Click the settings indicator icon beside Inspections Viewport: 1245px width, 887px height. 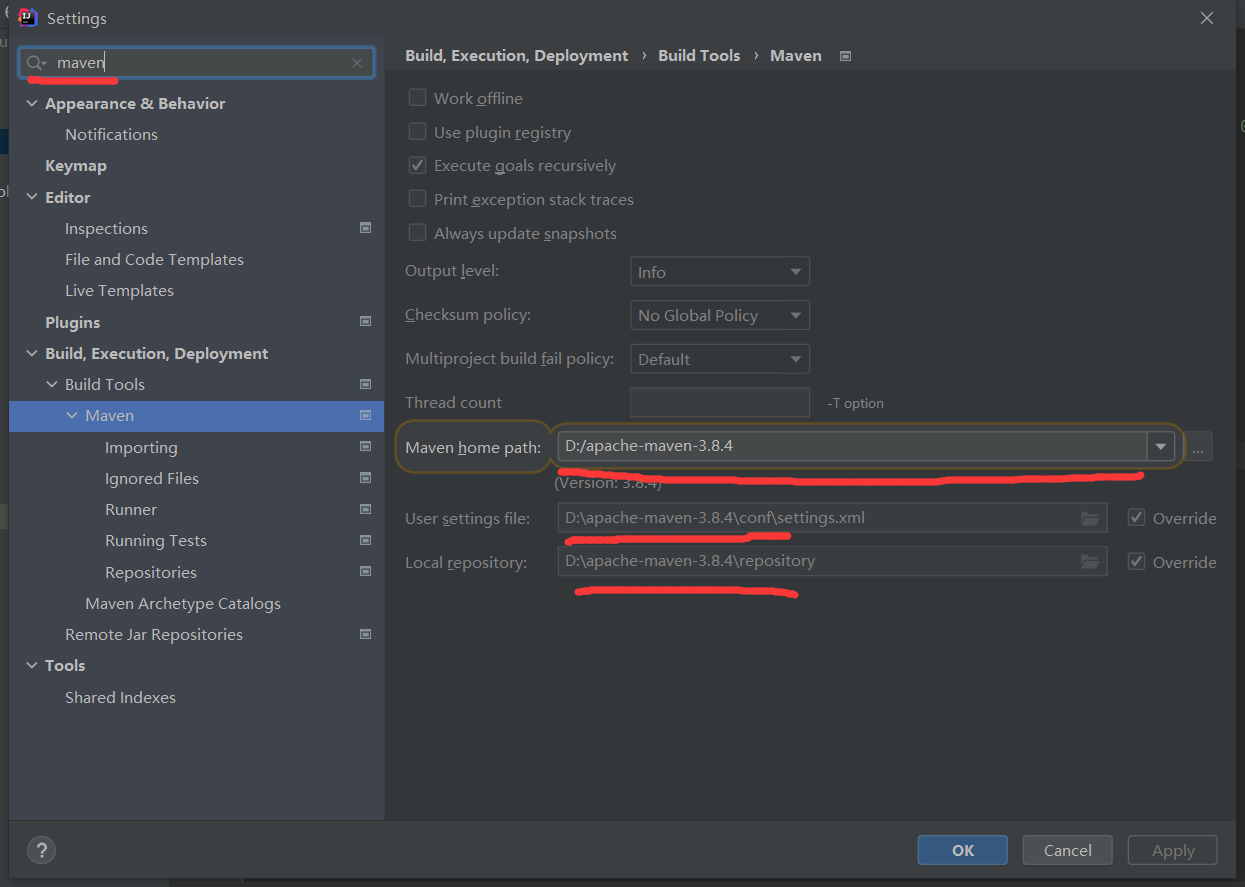[x=365, y=228]
